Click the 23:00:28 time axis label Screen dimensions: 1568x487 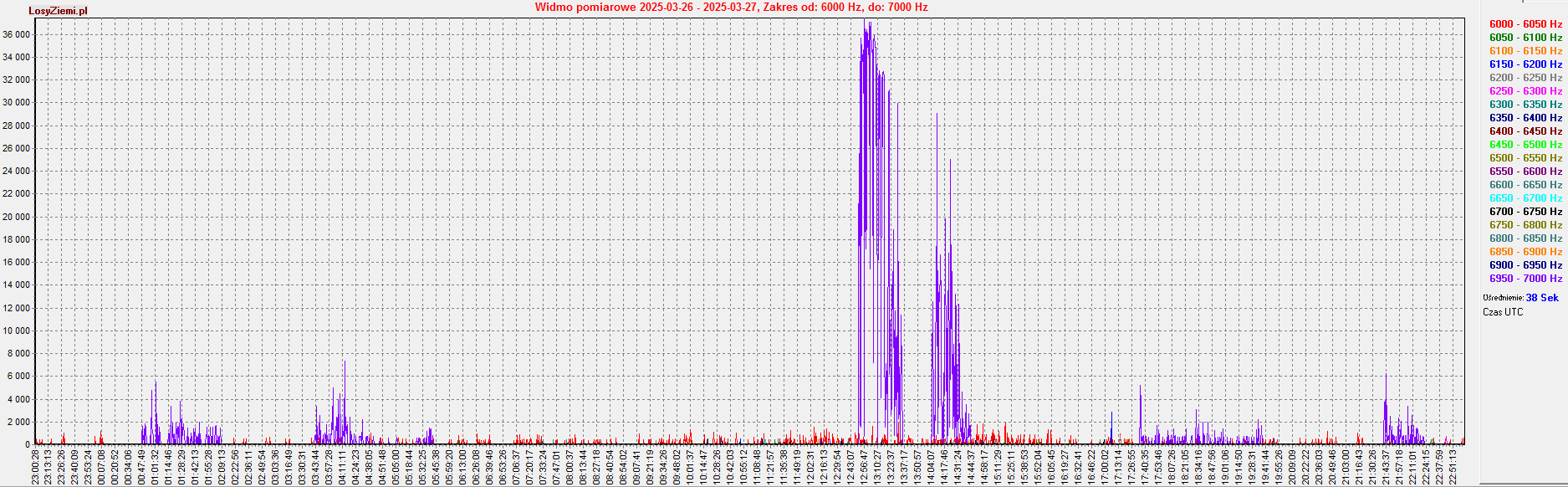click(x=36, y=467)
